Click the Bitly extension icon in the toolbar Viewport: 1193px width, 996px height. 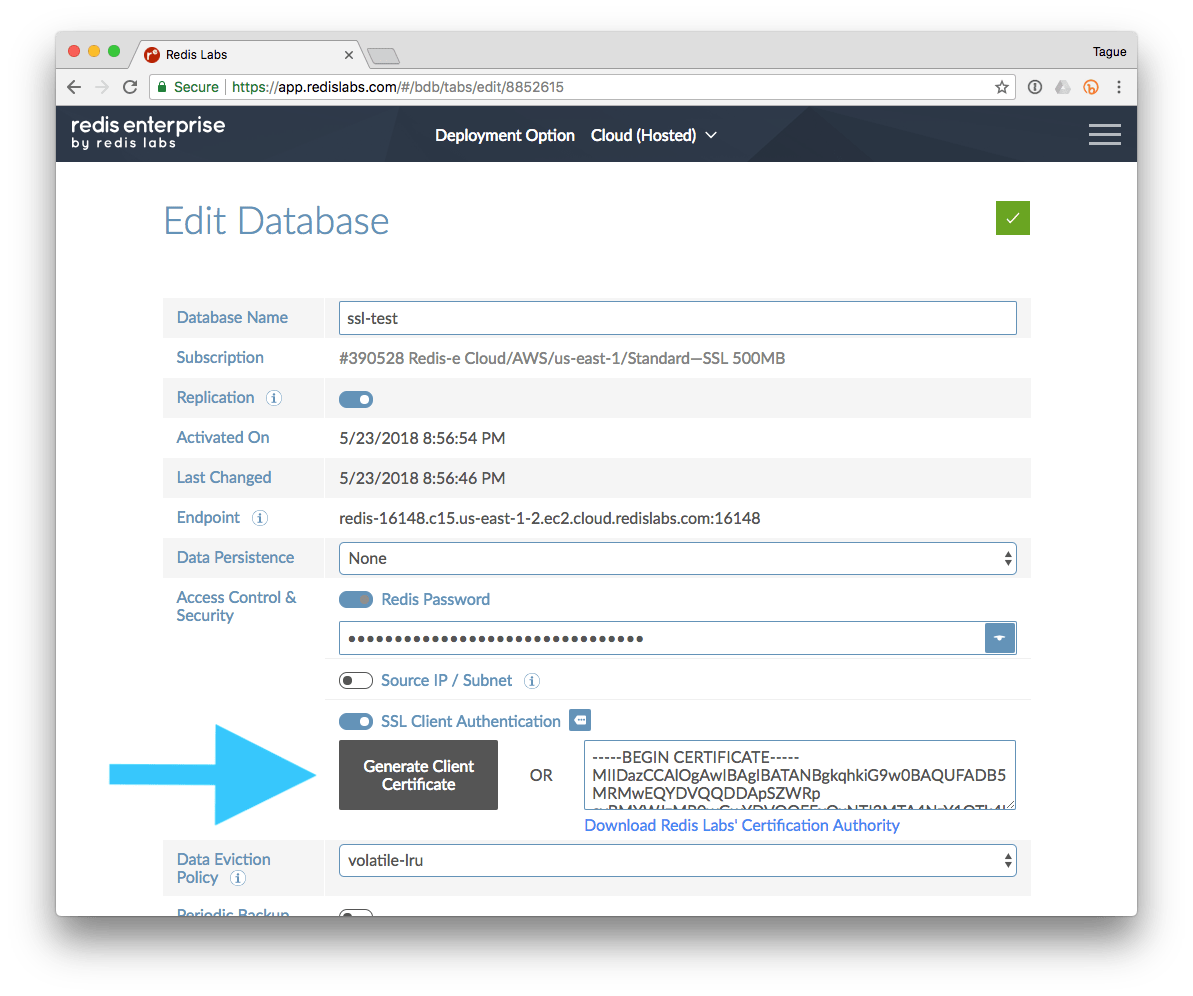pos(1090,87)
